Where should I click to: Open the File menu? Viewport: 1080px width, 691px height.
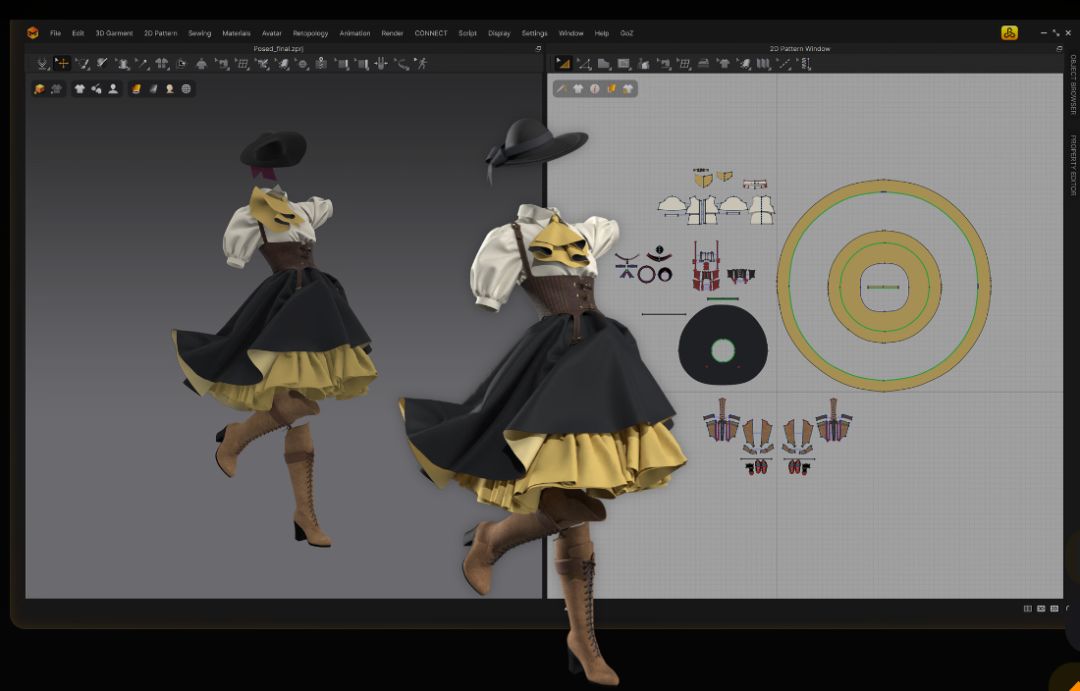(x=55, y=33)
